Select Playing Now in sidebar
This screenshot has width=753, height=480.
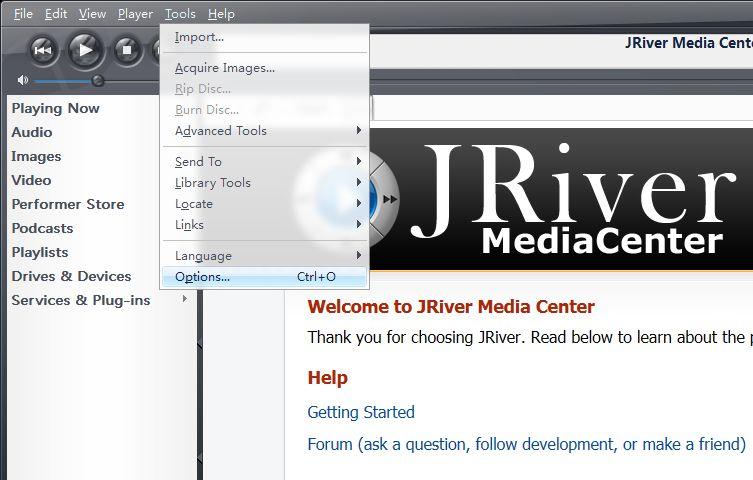tap(55, 108)
